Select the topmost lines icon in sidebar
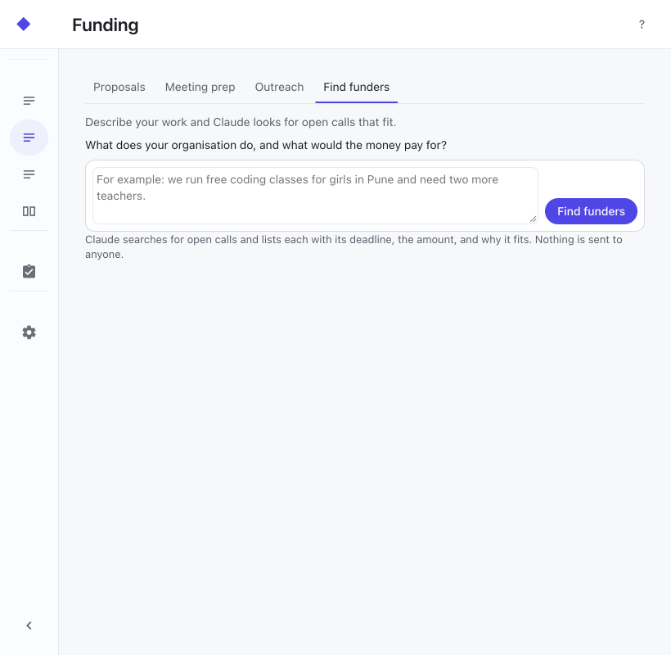671x655 pixels. (29, 101)
